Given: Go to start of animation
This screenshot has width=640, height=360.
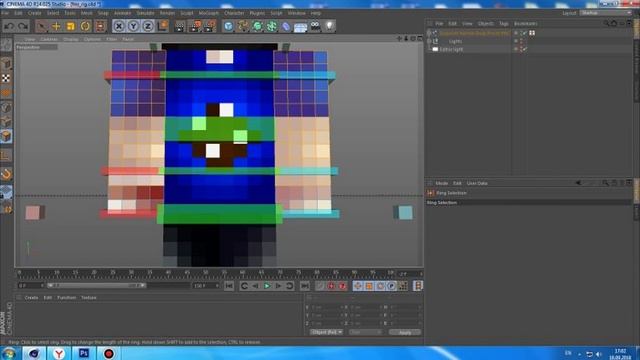Looking at the screenshot, I should tap(229, 286).
